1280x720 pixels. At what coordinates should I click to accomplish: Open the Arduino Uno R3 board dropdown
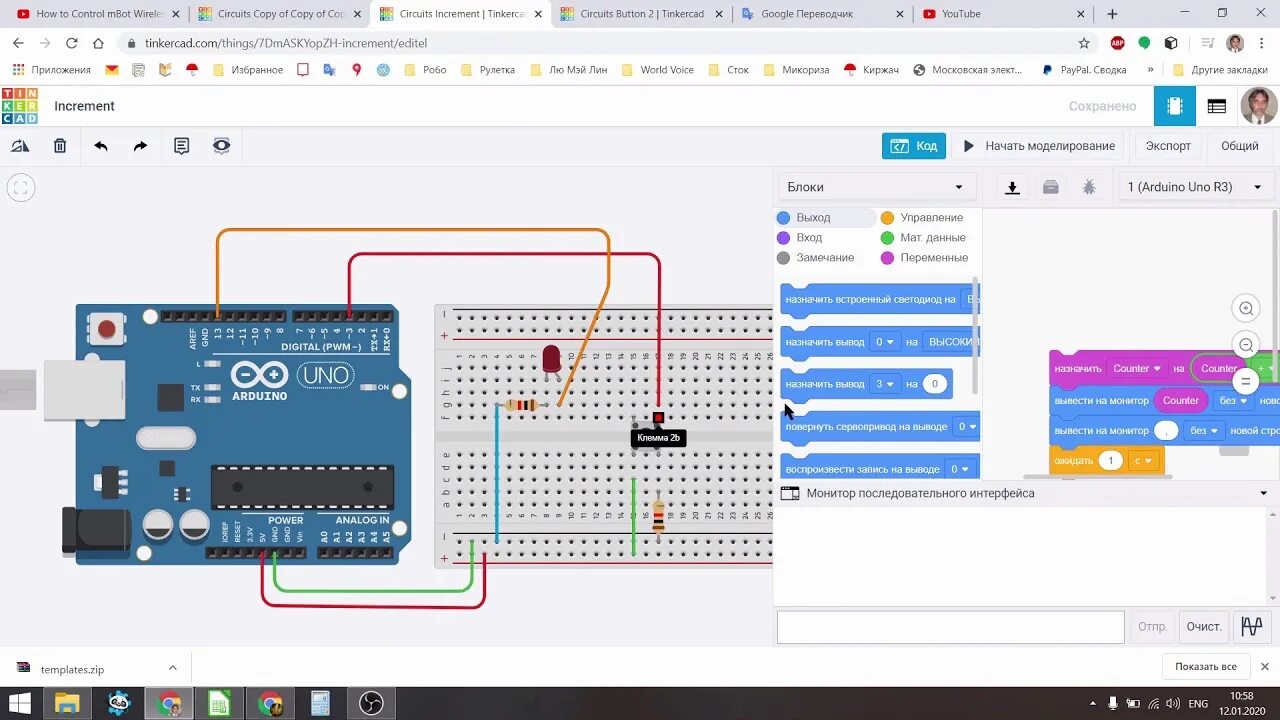tap(1195, 187)
